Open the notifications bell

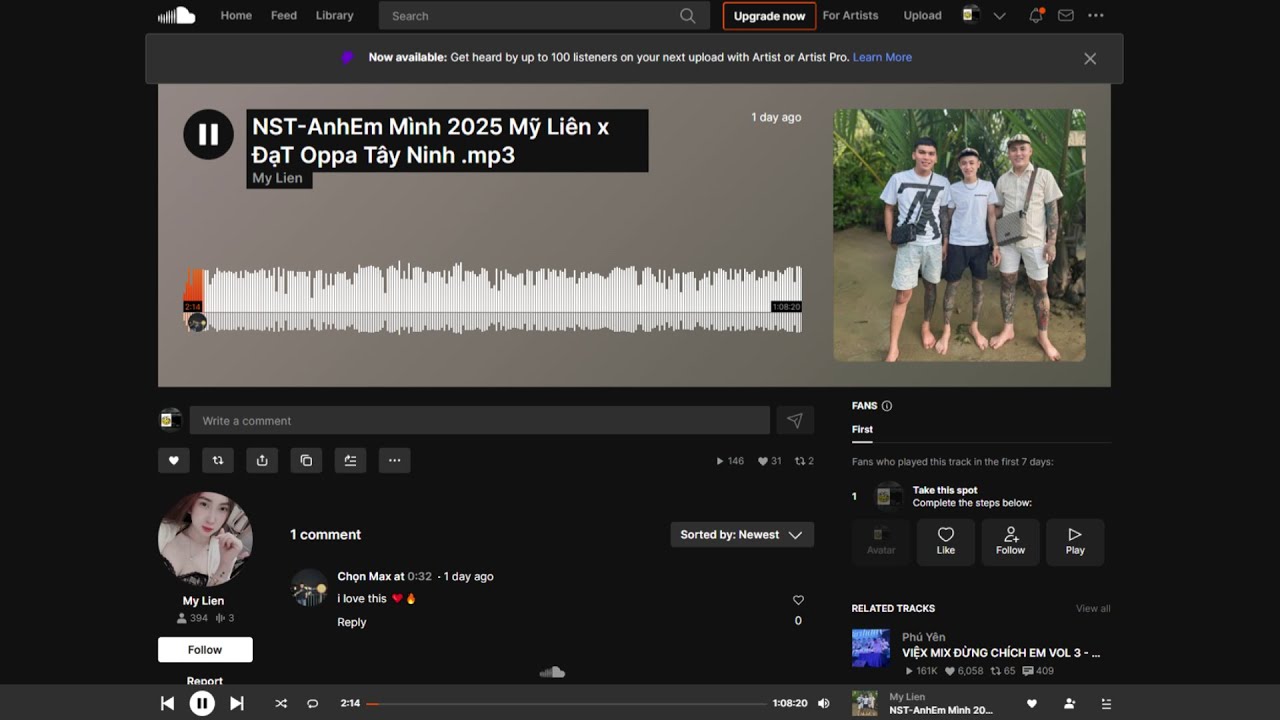(x=1036, y=15)
